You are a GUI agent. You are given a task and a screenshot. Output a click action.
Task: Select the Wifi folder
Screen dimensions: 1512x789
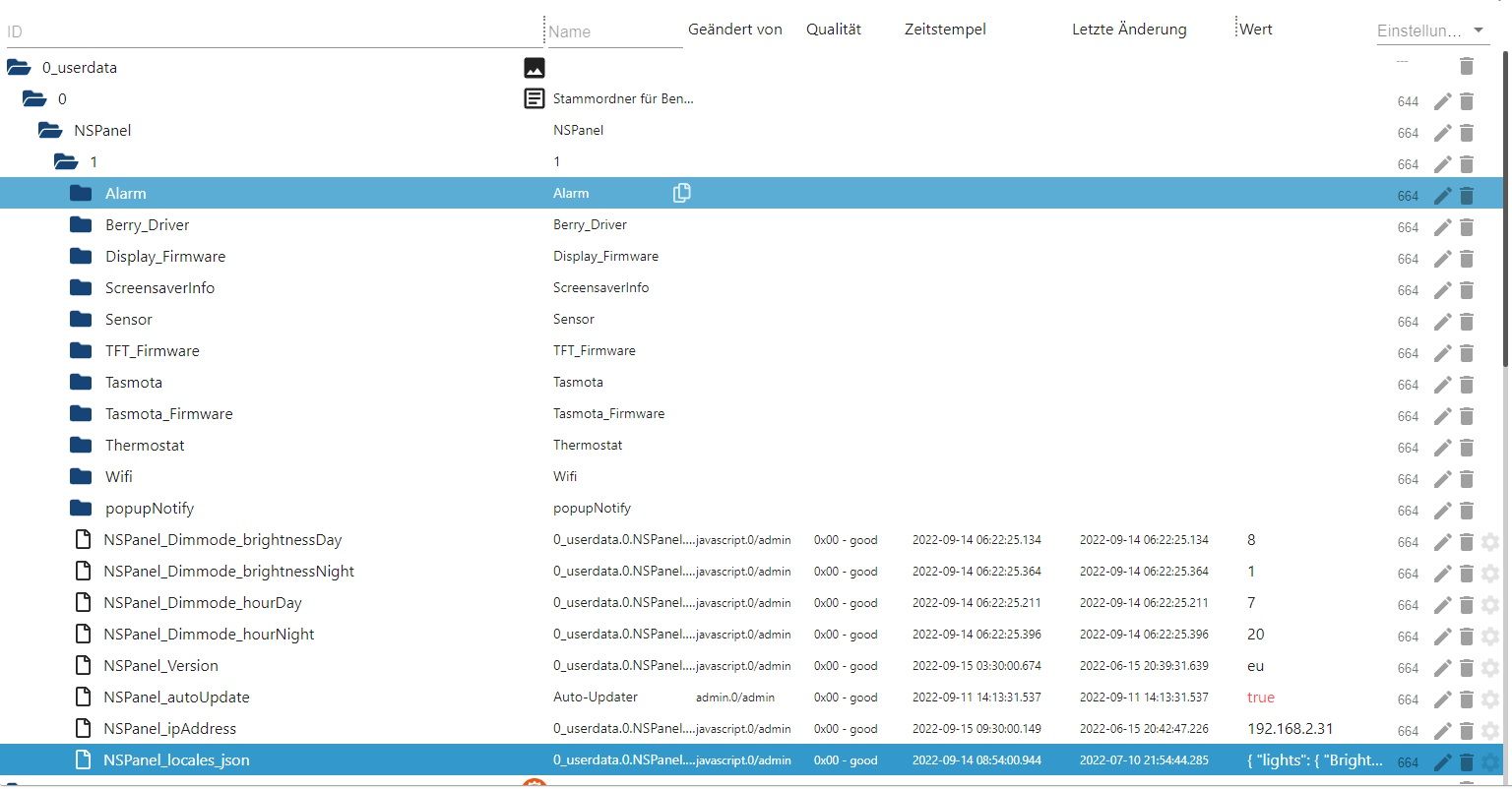click(119, 477)
